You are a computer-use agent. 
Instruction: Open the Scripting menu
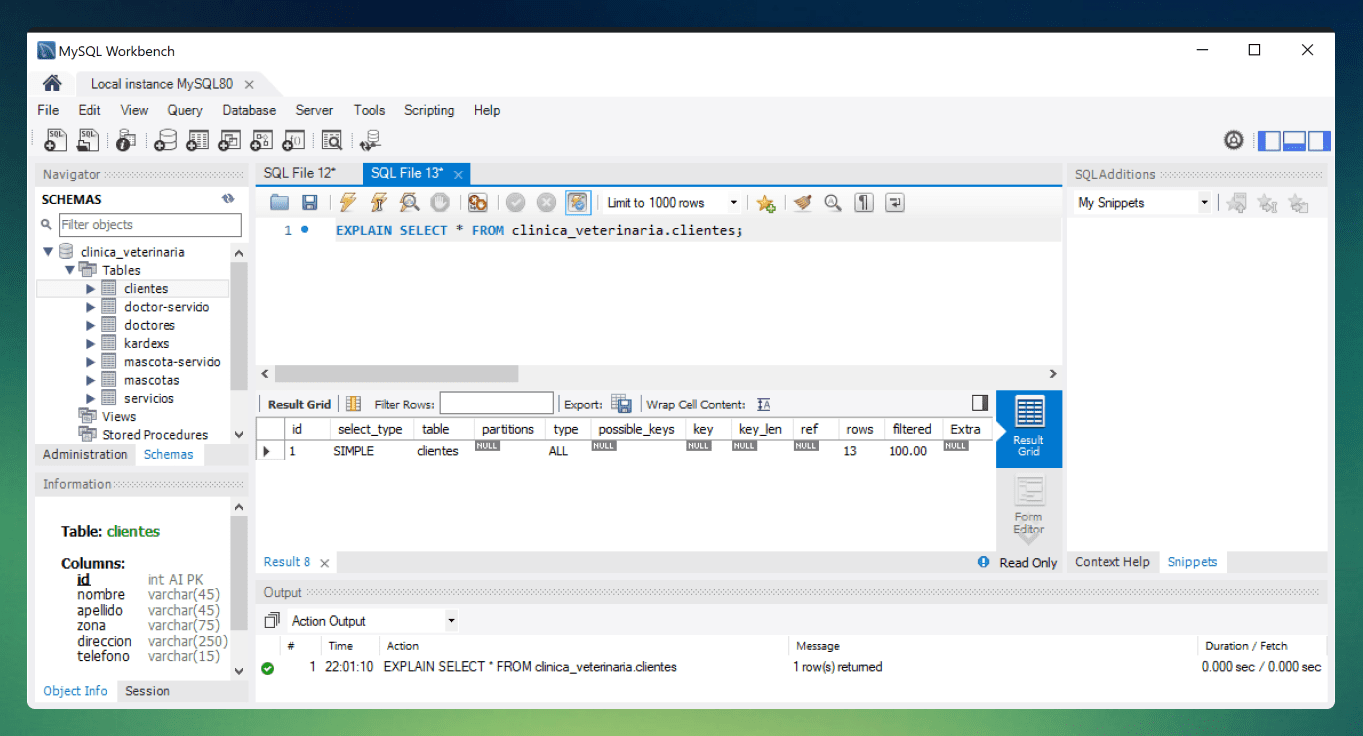coord(429,110)
